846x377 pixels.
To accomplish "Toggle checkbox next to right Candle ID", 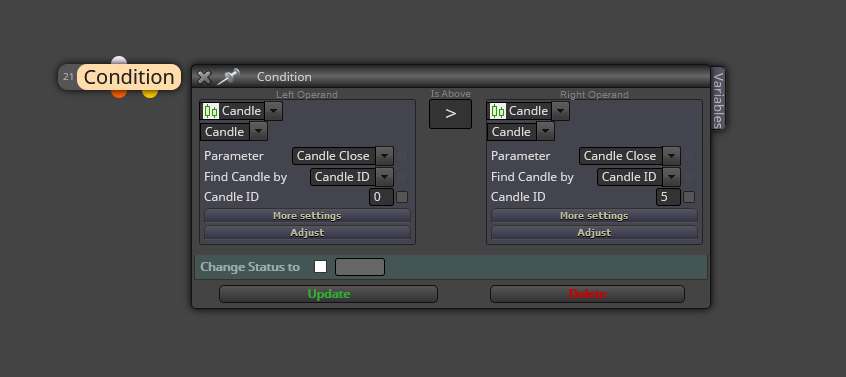I will (x=689, y=197).
